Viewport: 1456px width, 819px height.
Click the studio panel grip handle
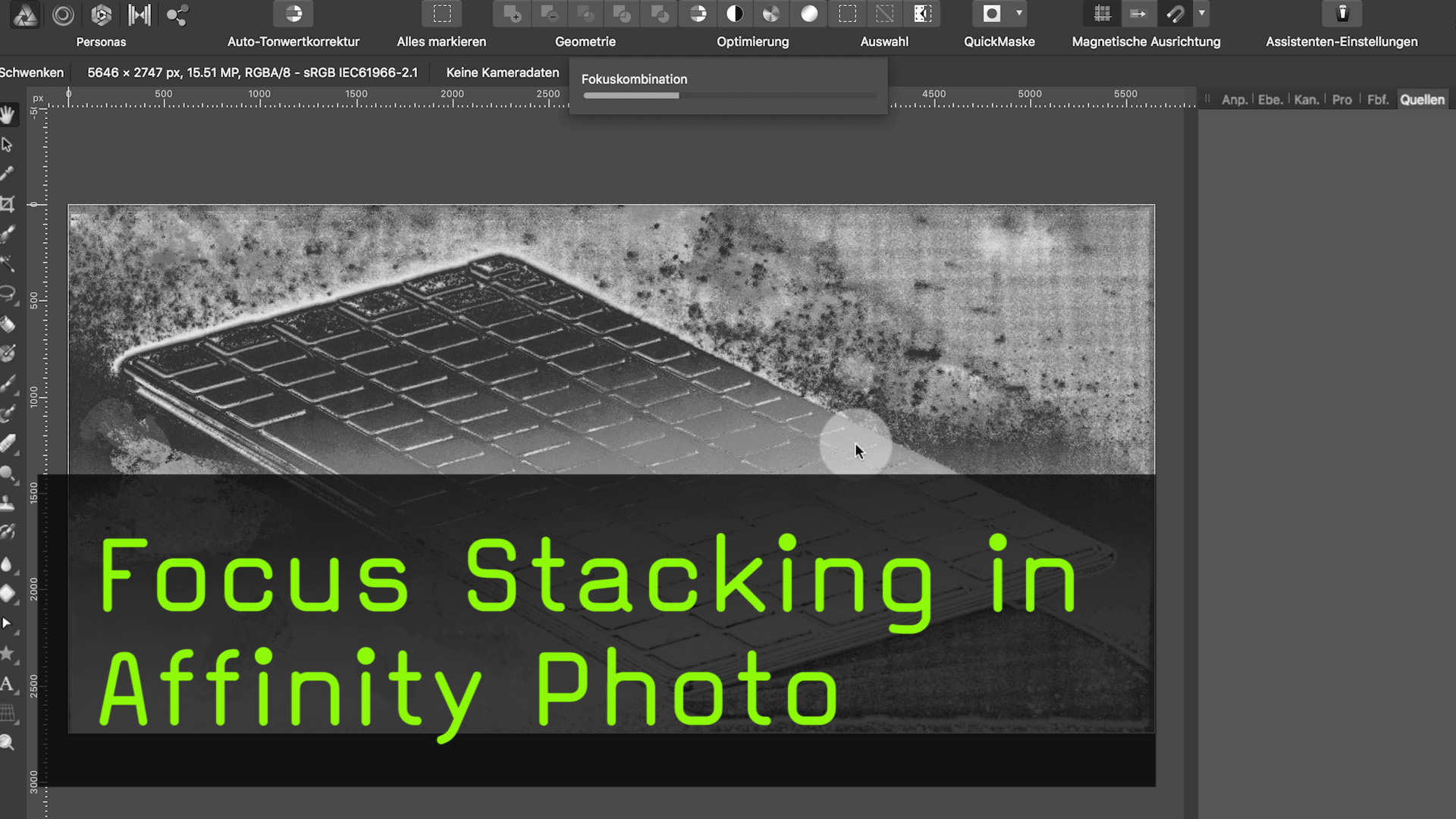(x=1208, y=99)
